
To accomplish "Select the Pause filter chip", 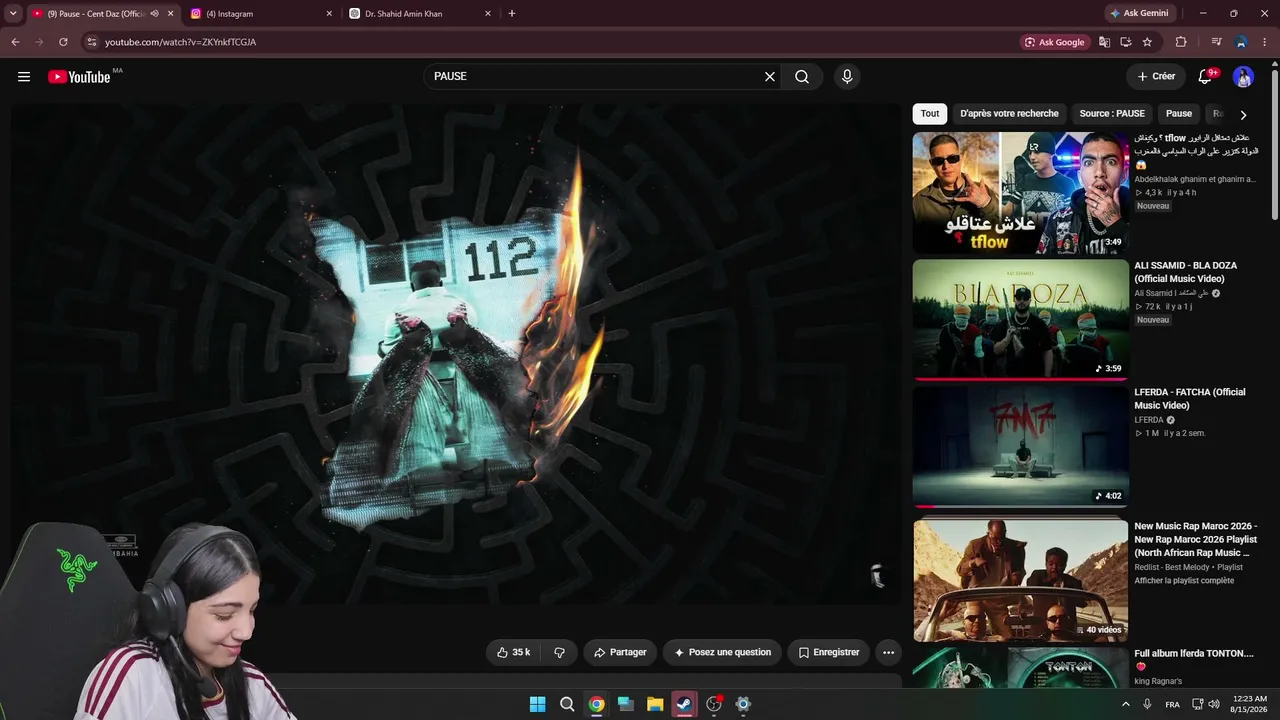I will pyautogui.click(x=1179, y=114).
